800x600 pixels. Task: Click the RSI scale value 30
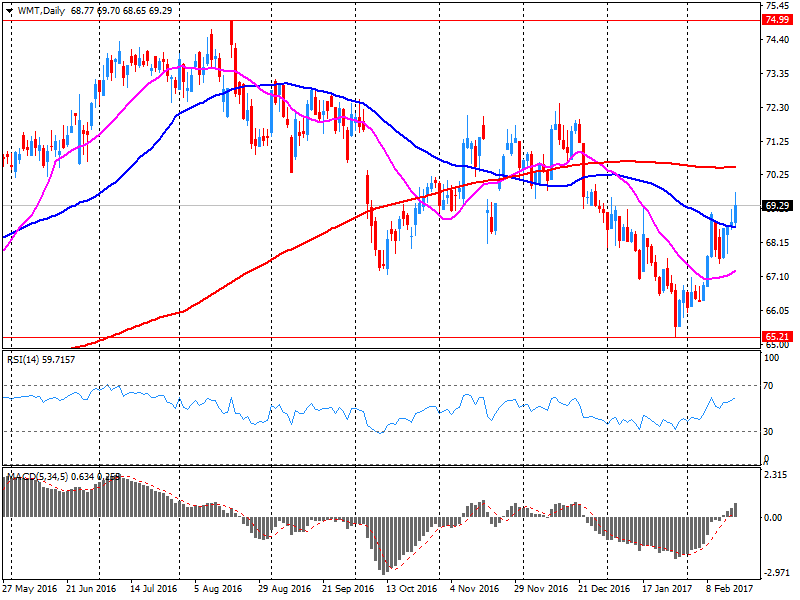point(768,432)
